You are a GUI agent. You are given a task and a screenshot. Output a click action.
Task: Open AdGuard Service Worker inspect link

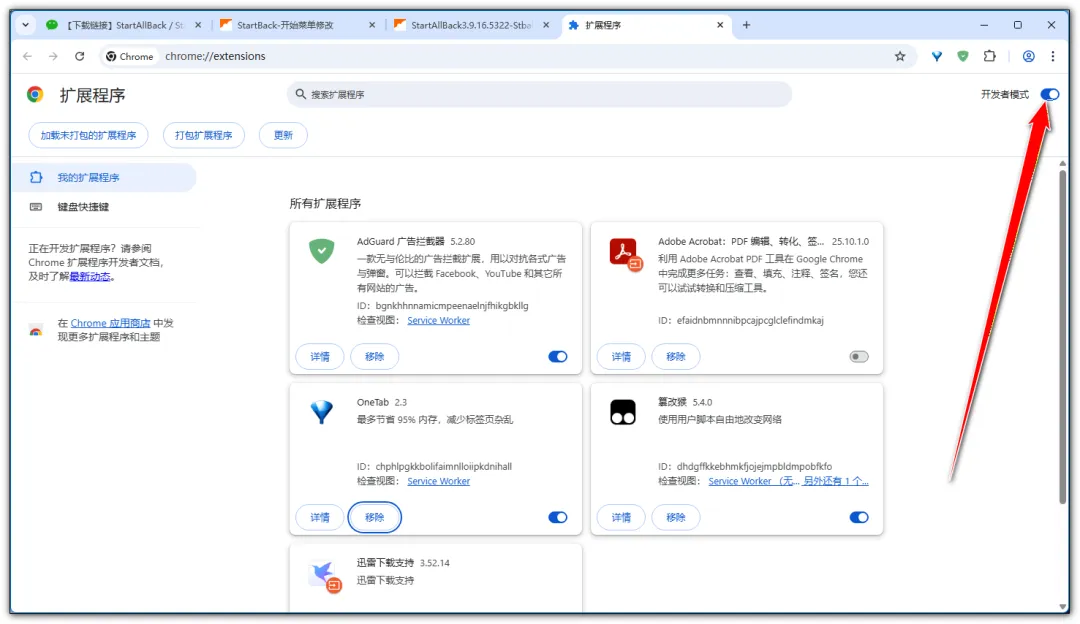[438, 320]
